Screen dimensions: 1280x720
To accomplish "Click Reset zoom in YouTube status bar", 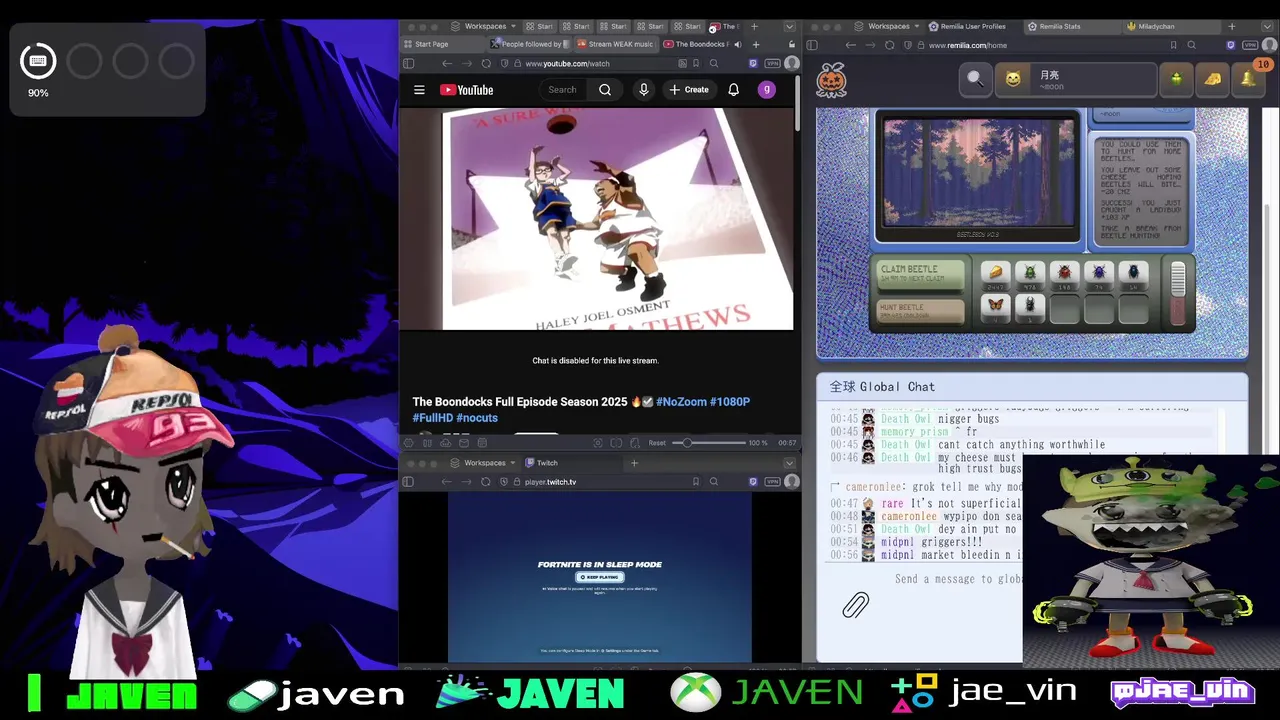I will coord(657,443).
